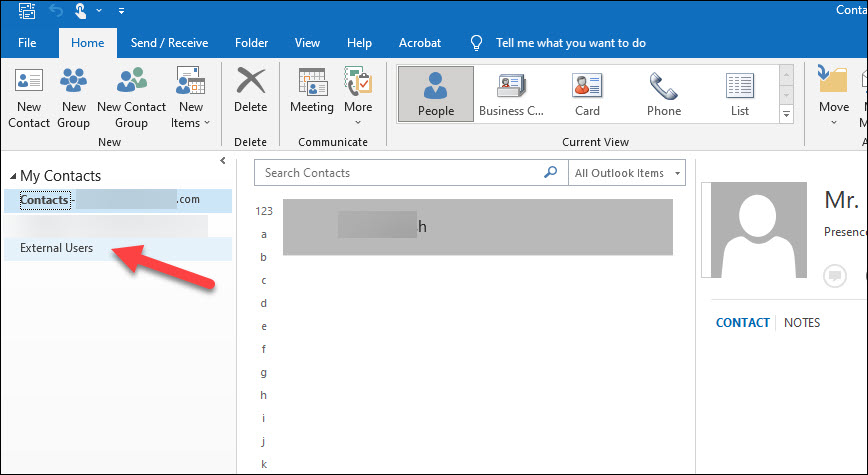Image resolution: width=868 pixels, height=475 pixels.
Task: Click the search magnifier icon
Action: tap(550, 172)
